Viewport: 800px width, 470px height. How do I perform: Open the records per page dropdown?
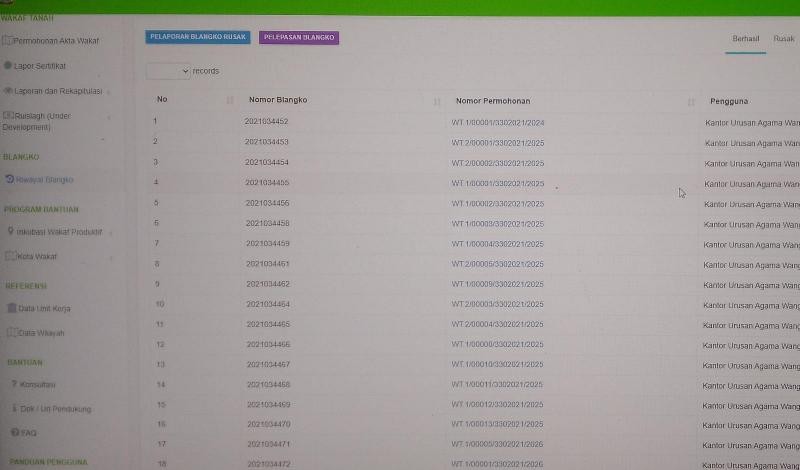pyautogui.click(x=168, y=71)
